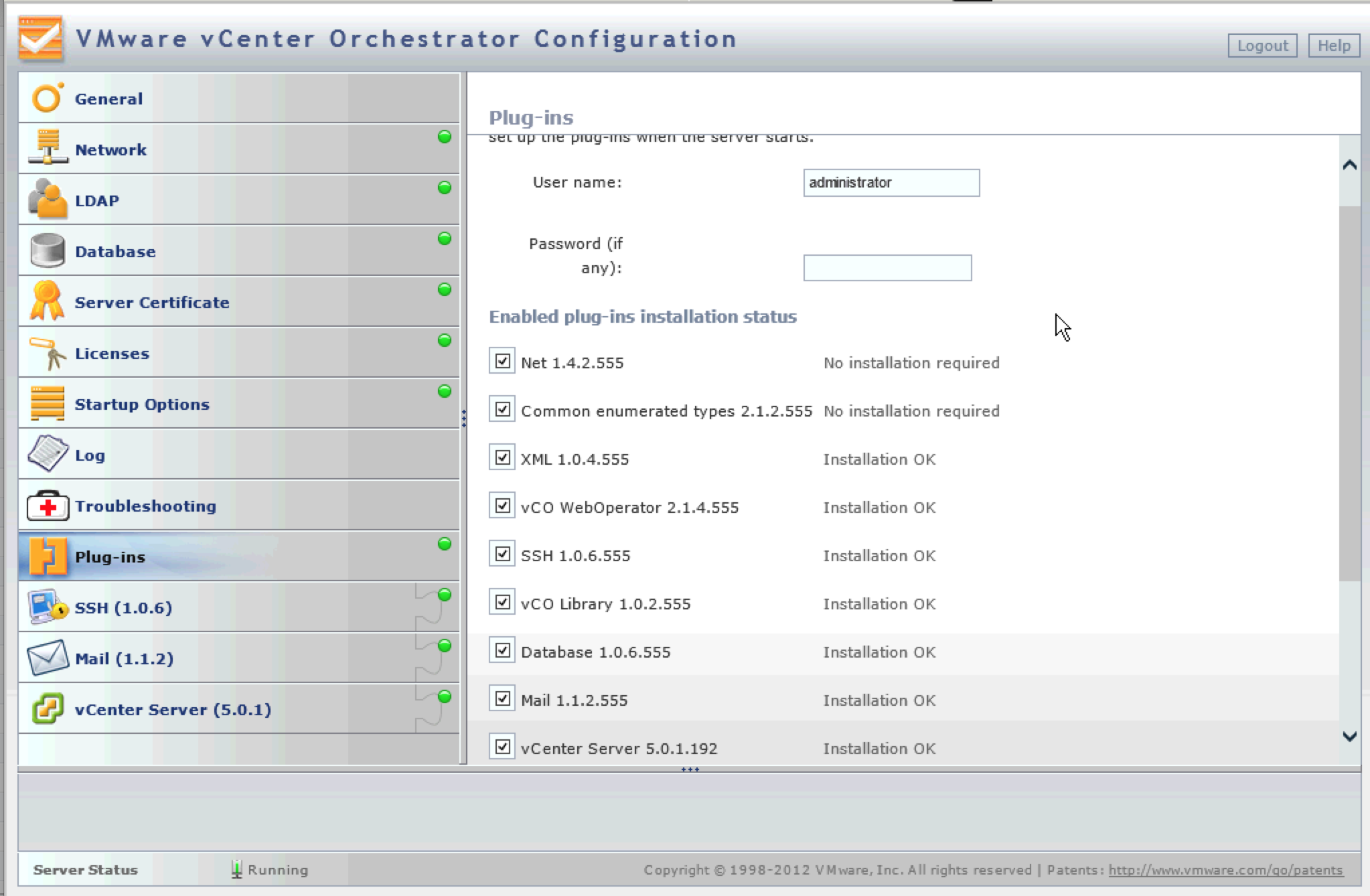
Task: Click the Database cylinder icon
Action: click(x=47, y=250)
